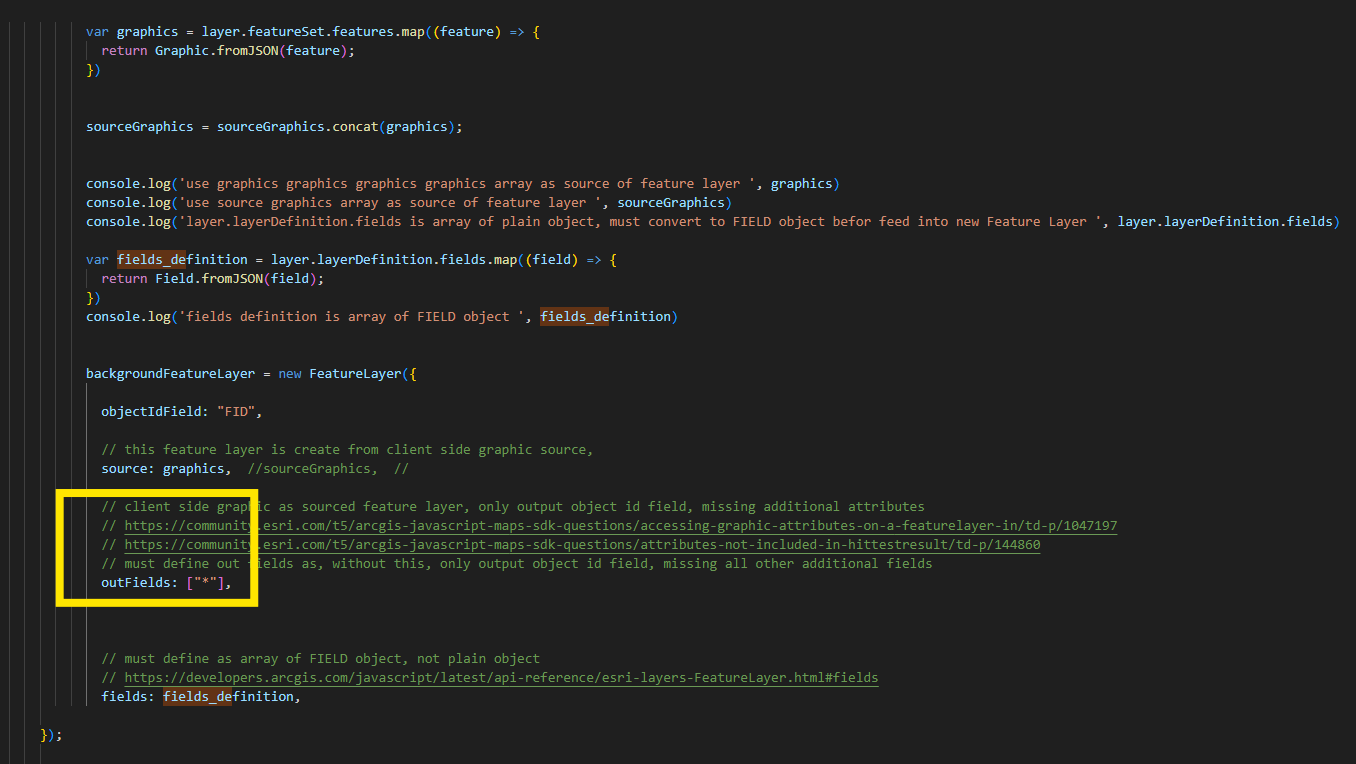
Task: Click the concat method call
Action: pyautogui.click(x=355, y=127)
